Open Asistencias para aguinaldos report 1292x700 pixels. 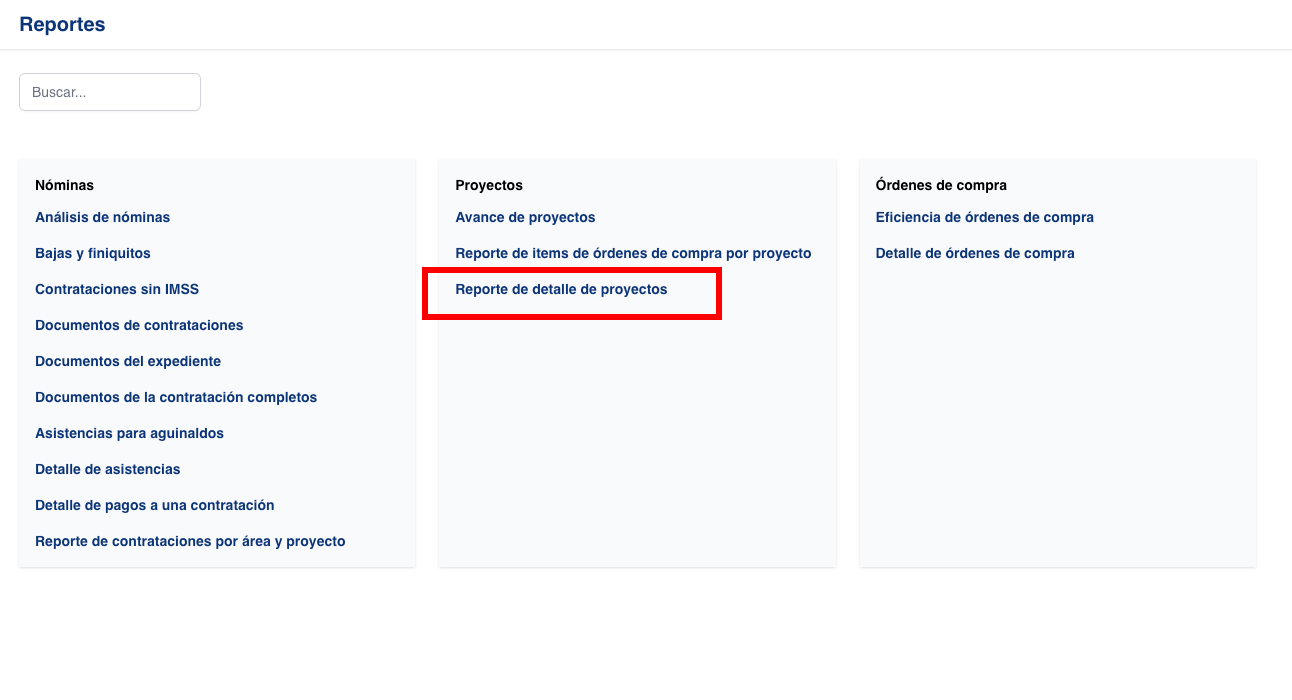click(x=130, y=433)
